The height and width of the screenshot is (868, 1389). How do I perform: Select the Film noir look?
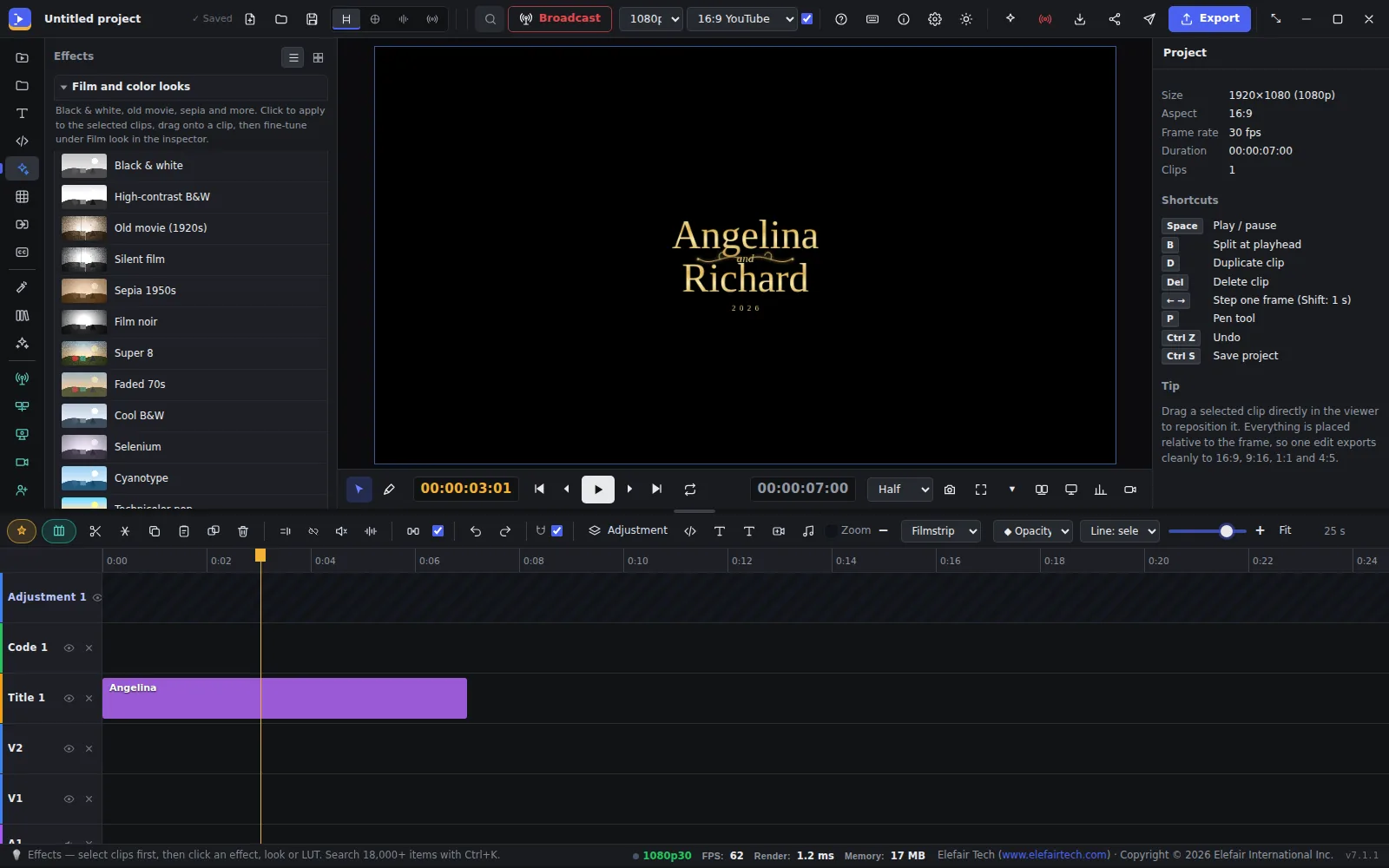pos(191,322)
